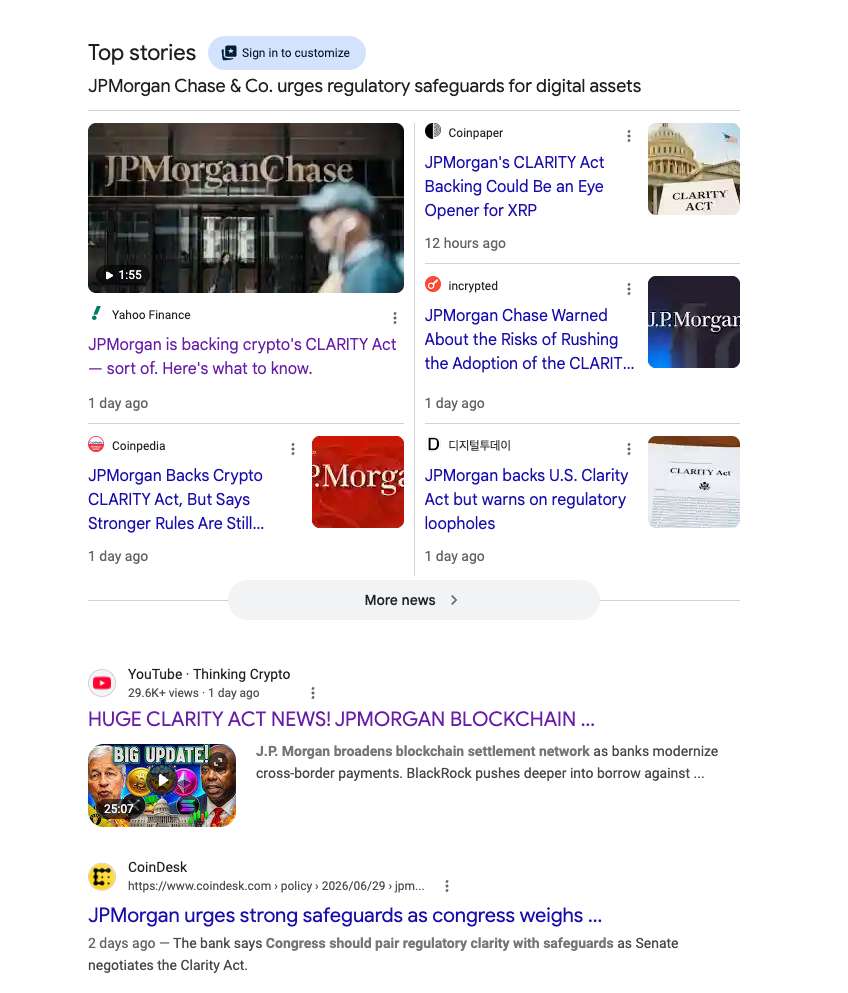Image resolution: width=848 pixels, height=993 pixels.
Task: Click Sign in to customize button
Action: tap(286, 53)
